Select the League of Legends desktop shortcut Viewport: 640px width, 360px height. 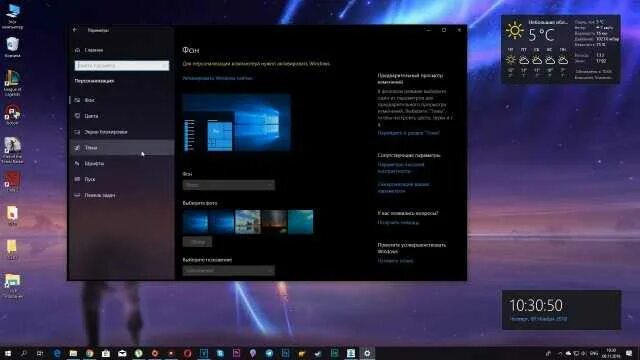coord(12,83)
